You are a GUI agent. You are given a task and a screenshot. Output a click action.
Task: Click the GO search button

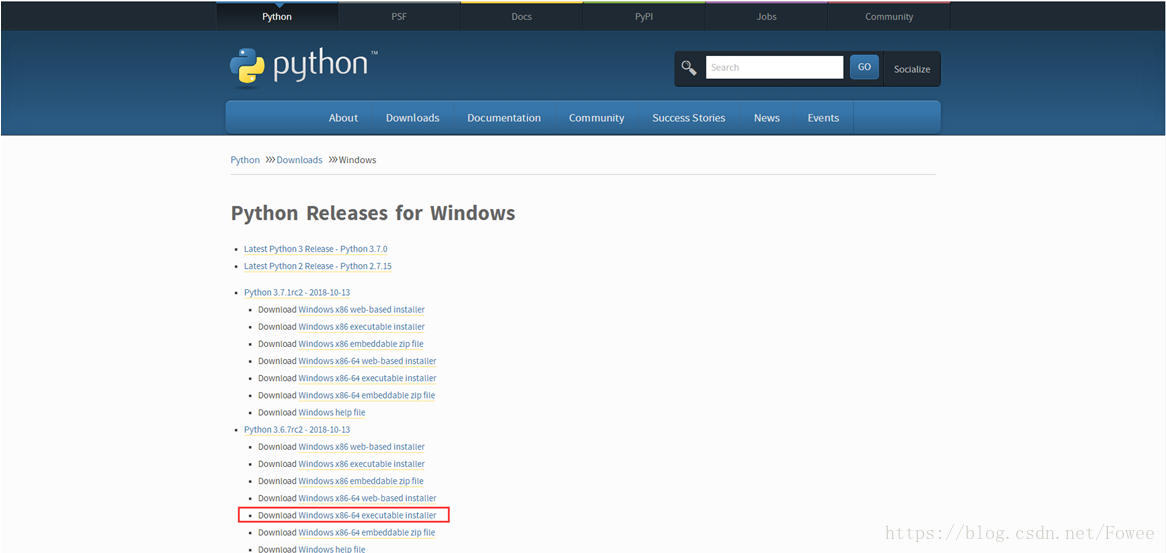click(x=864, y=67)
